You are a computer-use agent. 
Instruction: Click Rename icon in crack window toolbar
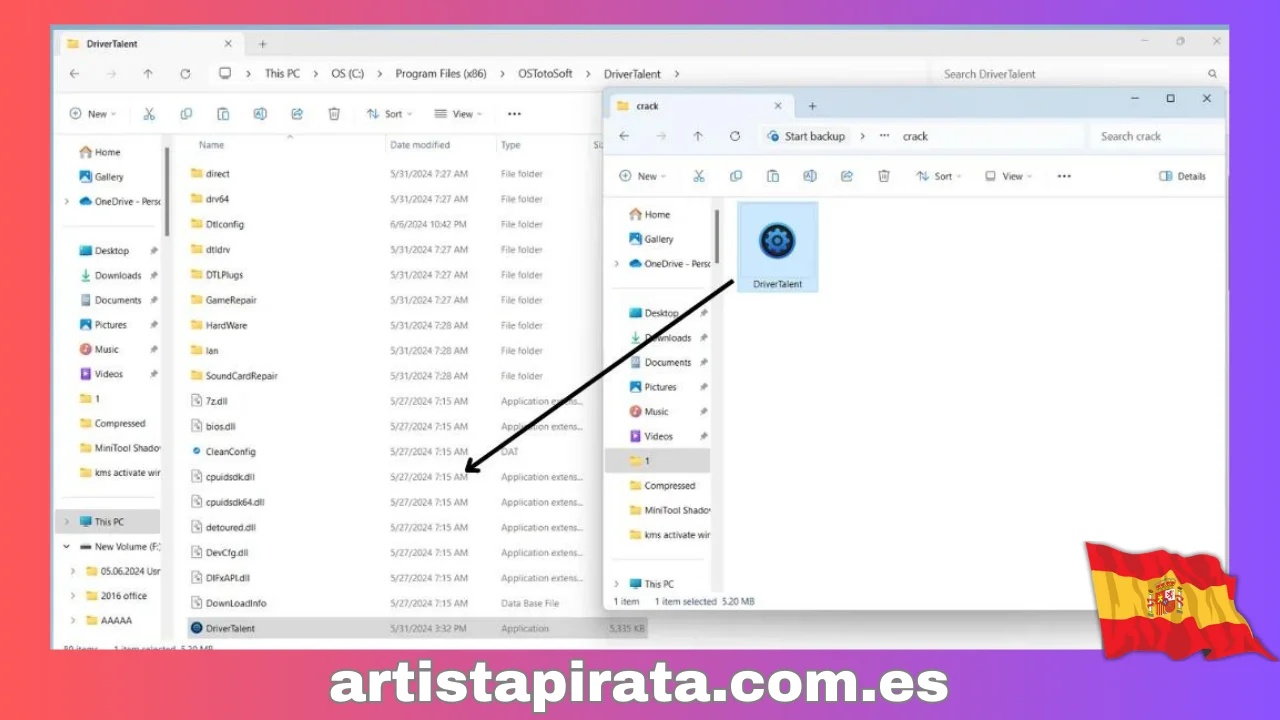810,176
